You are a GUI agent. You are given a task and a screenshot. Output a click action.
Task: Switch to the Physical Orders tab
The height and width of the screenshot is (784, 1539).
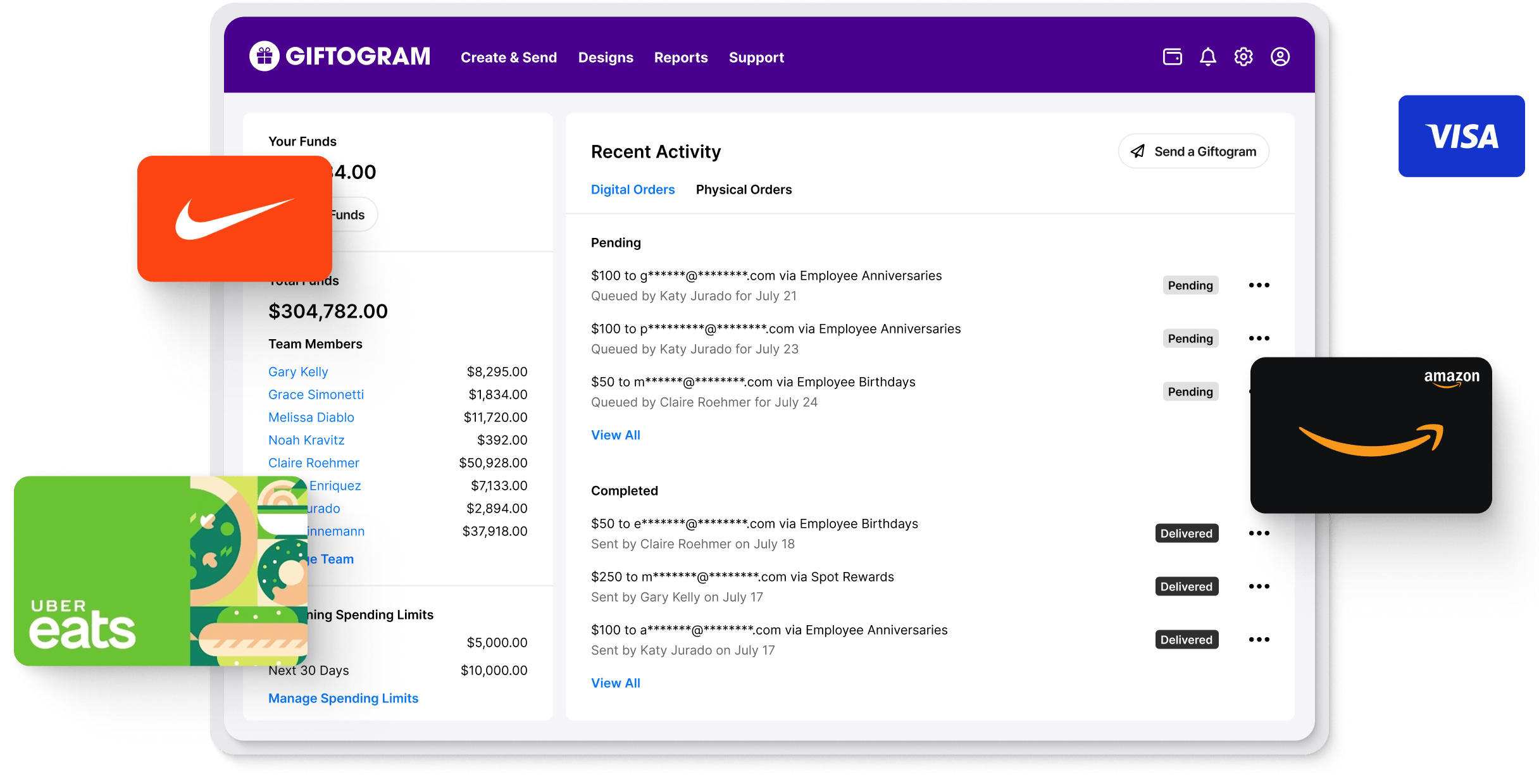click(744, 189)
